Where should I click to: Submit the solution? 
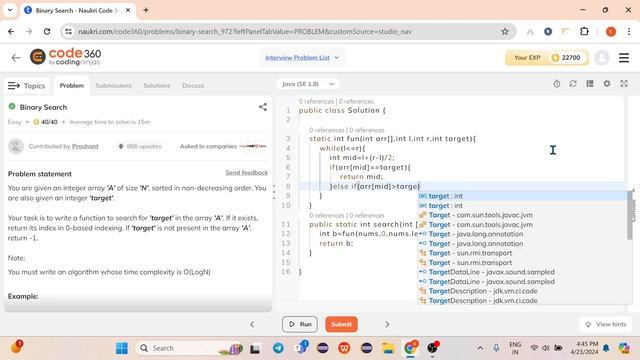[341, 324]
